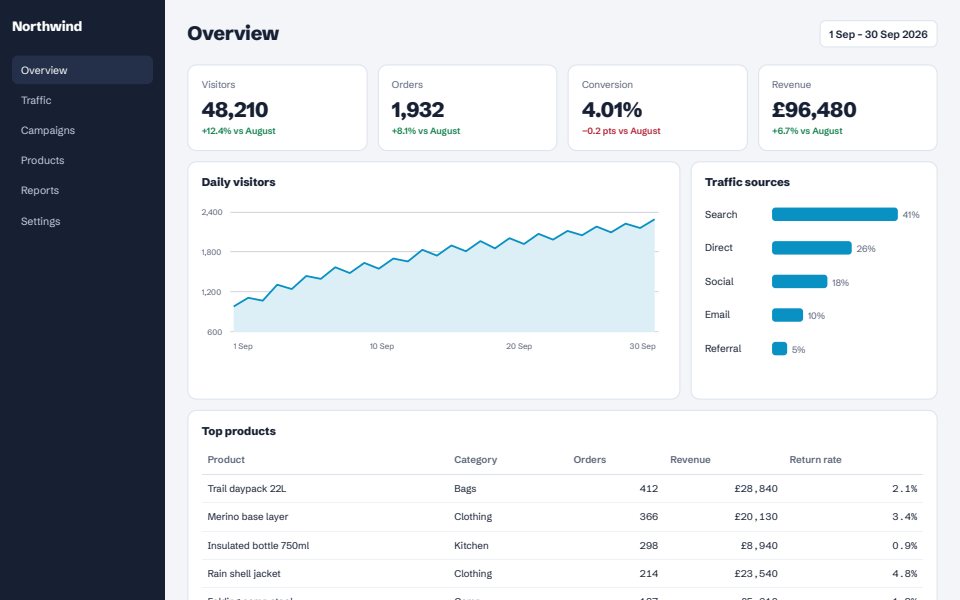960x600 pixels.
Task: Click the 298 orders value
Action: point(648,546)
